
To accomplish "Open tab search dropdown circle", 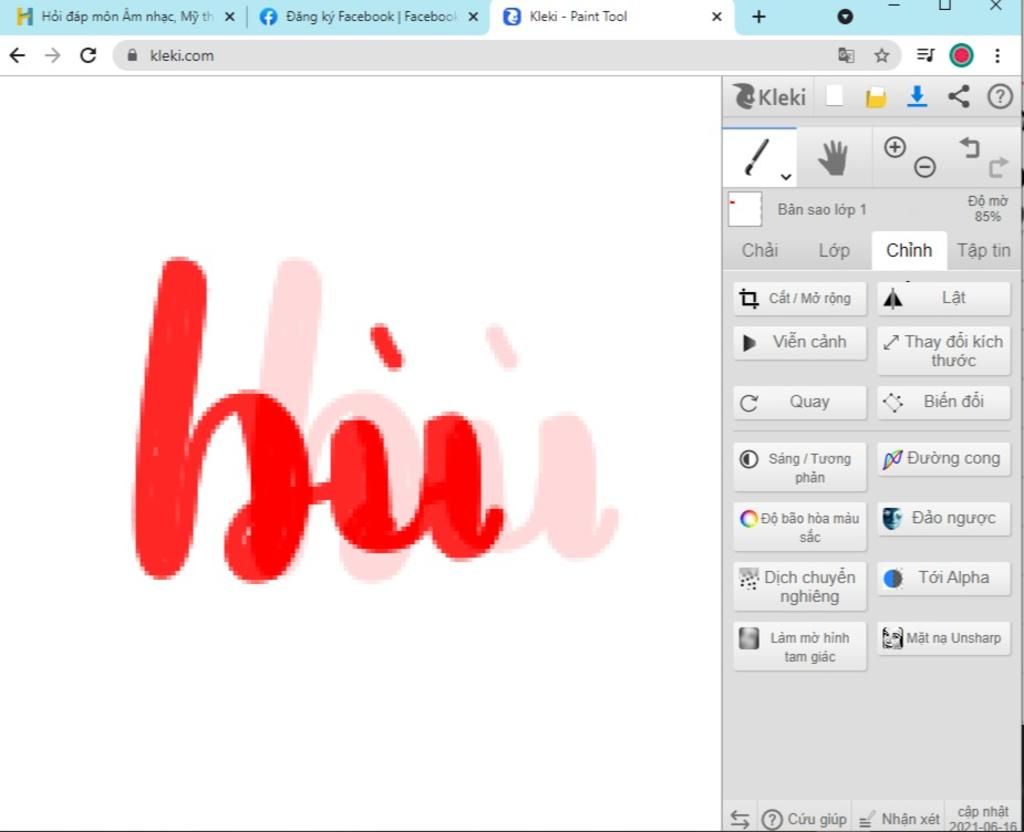I will (845, 17).
